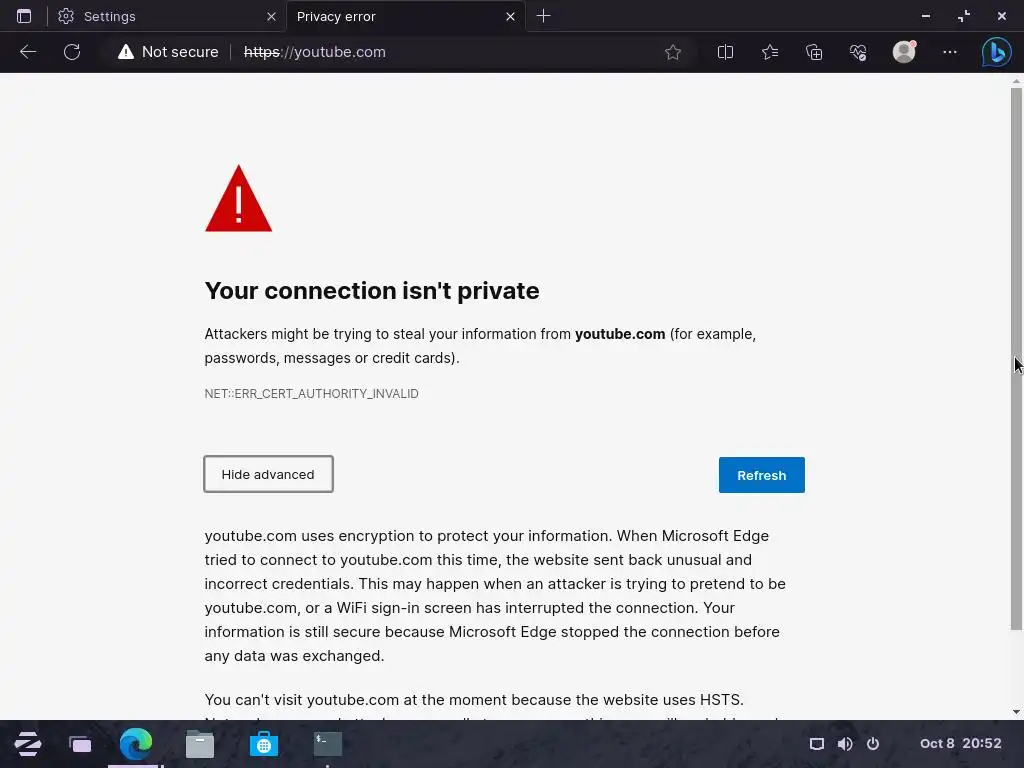This screenshot has width=1024, height=768.
Task: Open the clock showing Oct 8 20:52
Action: coord(961,743)
